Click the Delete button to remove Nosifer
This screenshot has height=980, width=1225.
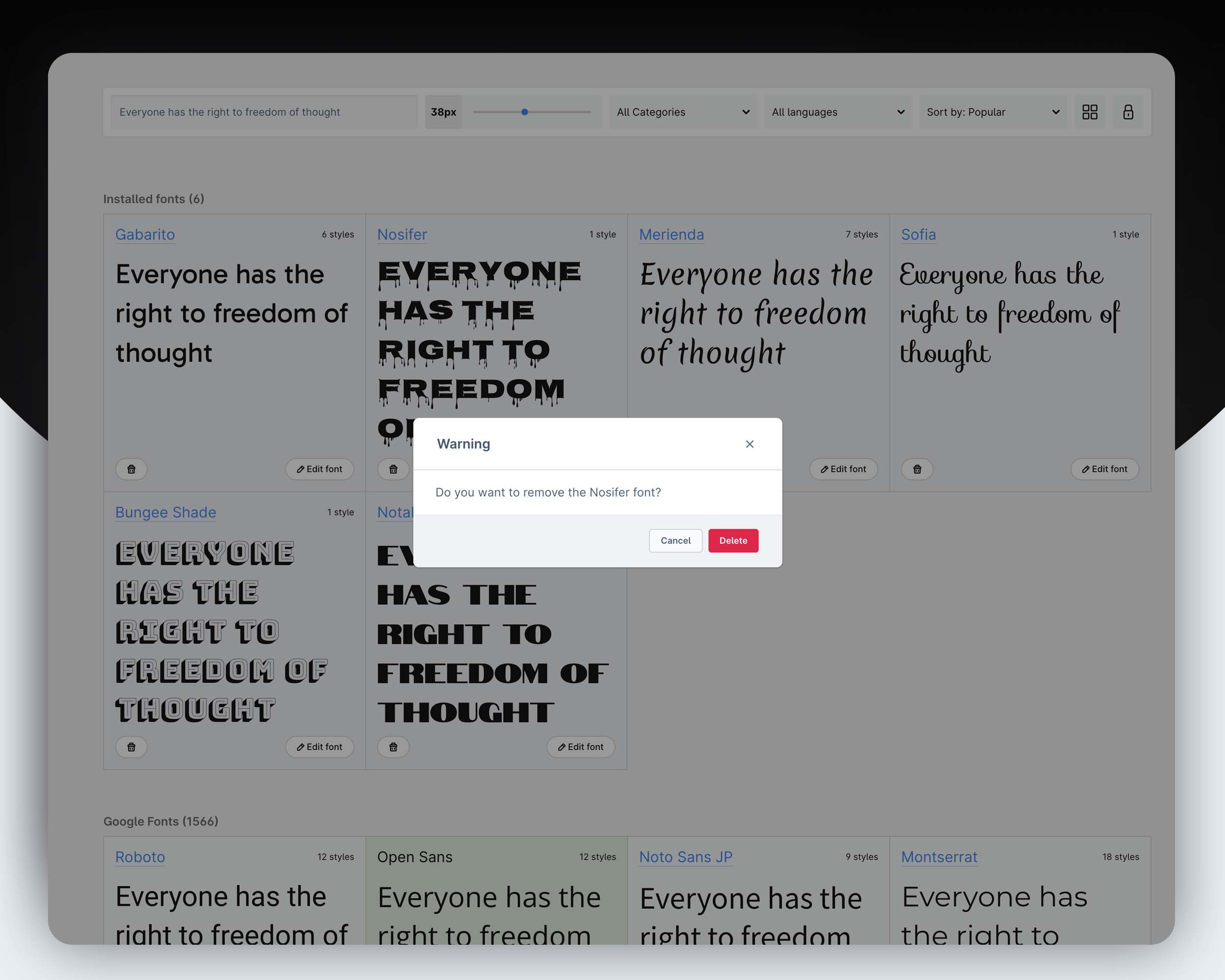click(734, 540)
